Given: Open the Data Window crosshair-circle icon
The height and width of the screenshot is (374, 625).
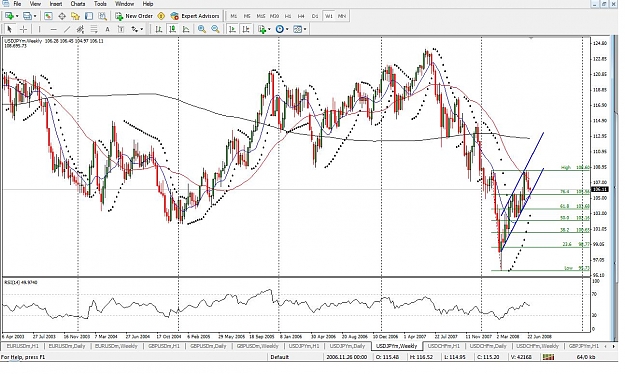Looking at the screenshot, I should [62, 16].
